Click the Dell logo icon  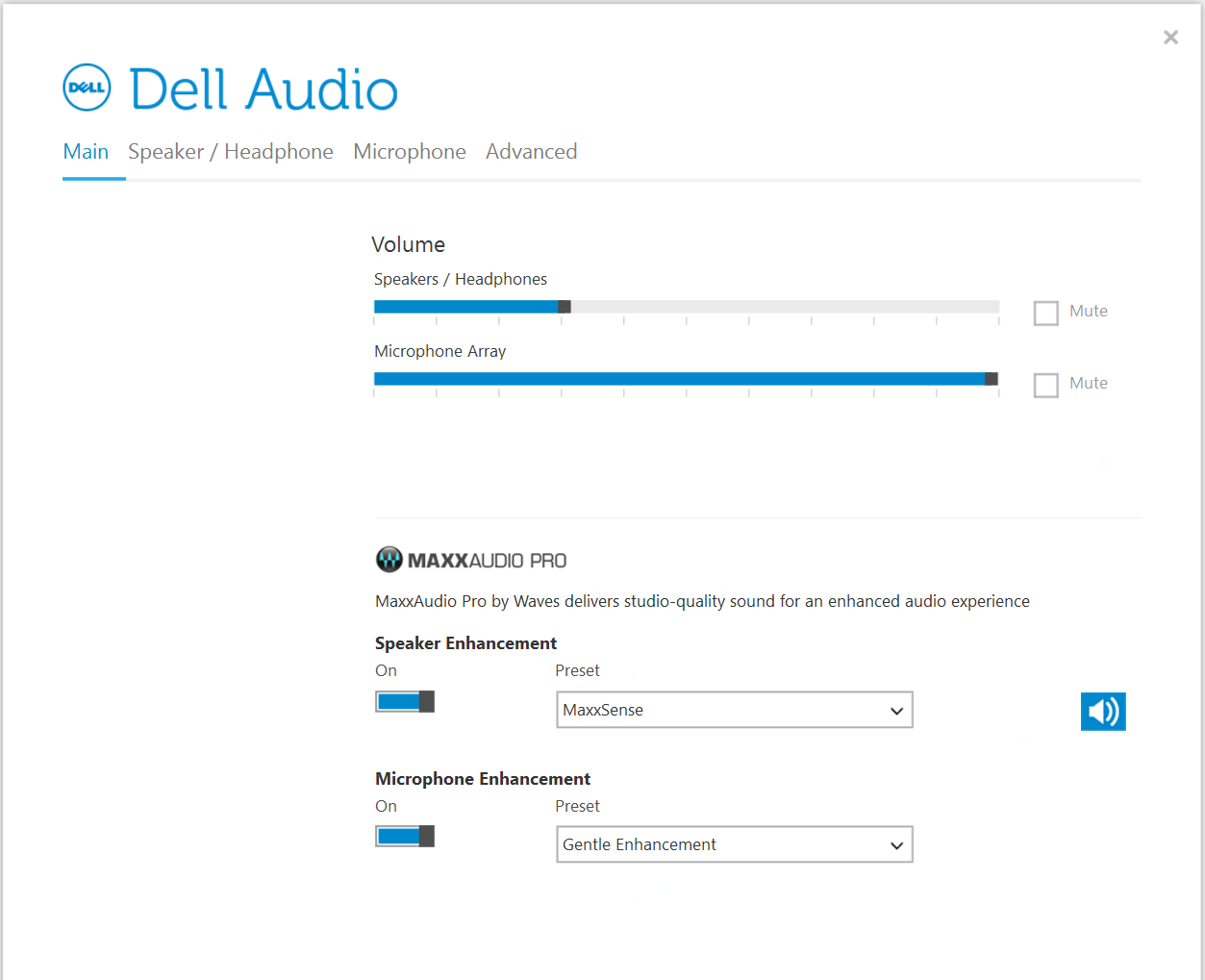click(87, 88)
